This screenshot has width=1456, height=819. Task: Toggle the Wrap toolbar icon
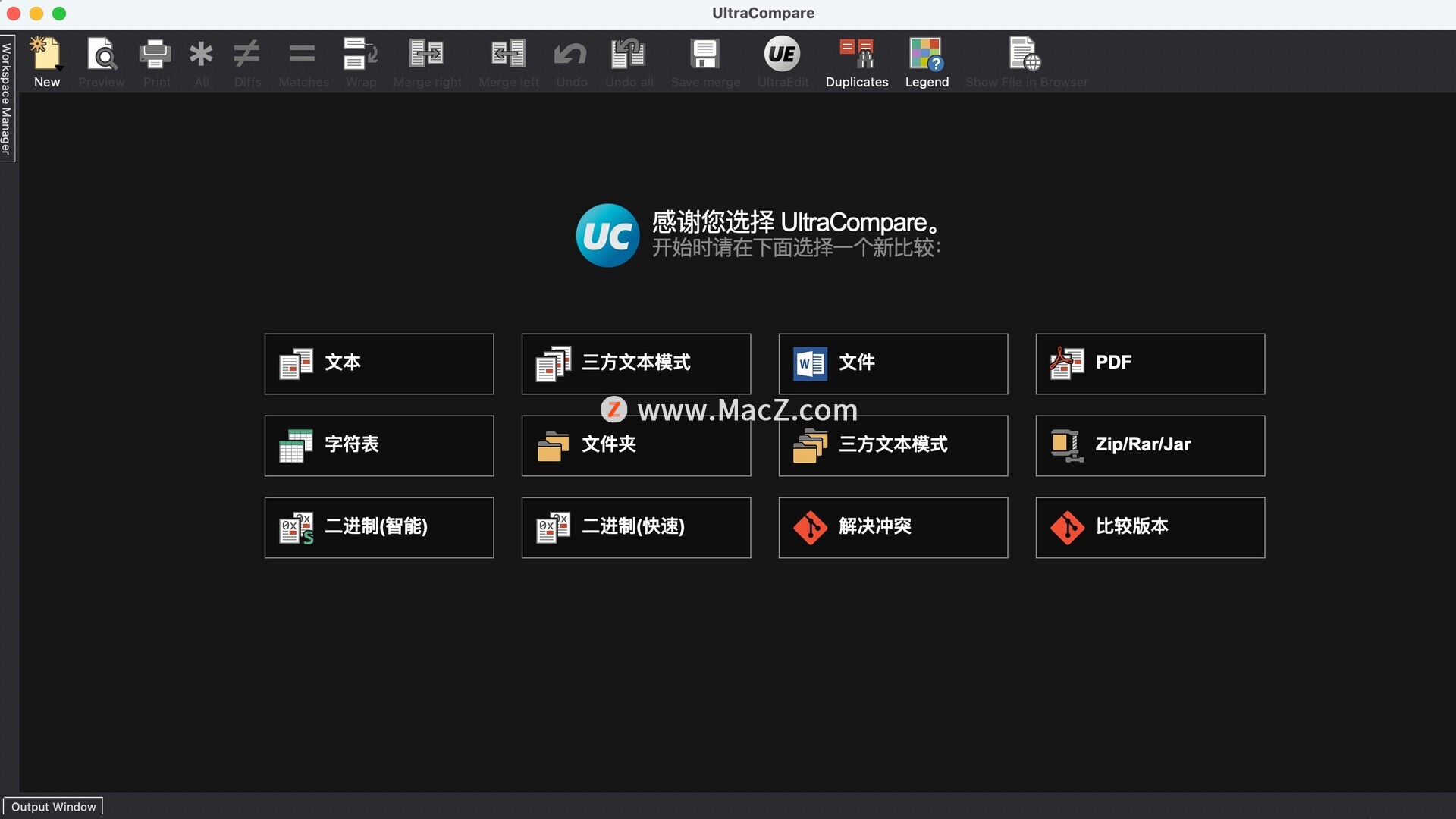tap(361, 55)
